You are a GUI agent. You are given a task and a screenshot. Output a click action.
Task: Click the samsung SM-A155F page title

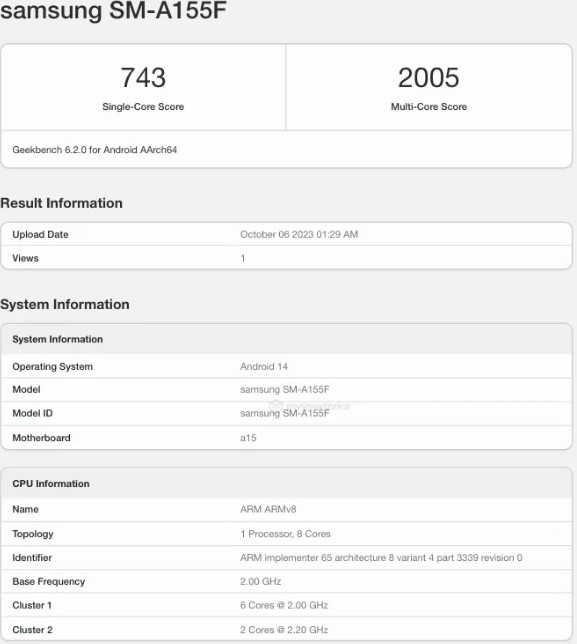(113, 10)
